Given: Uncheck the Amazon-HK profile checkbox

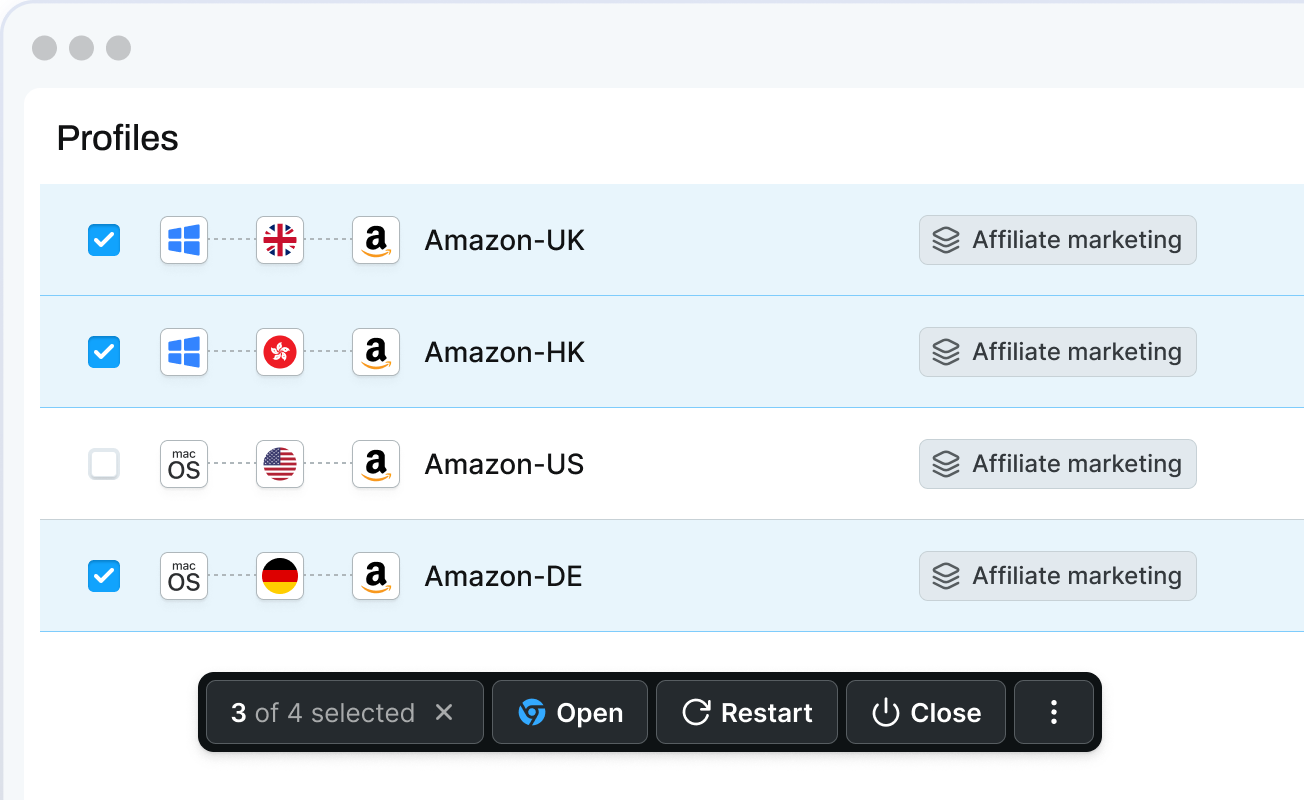Looking at the screenshot, I should [104, 352].
